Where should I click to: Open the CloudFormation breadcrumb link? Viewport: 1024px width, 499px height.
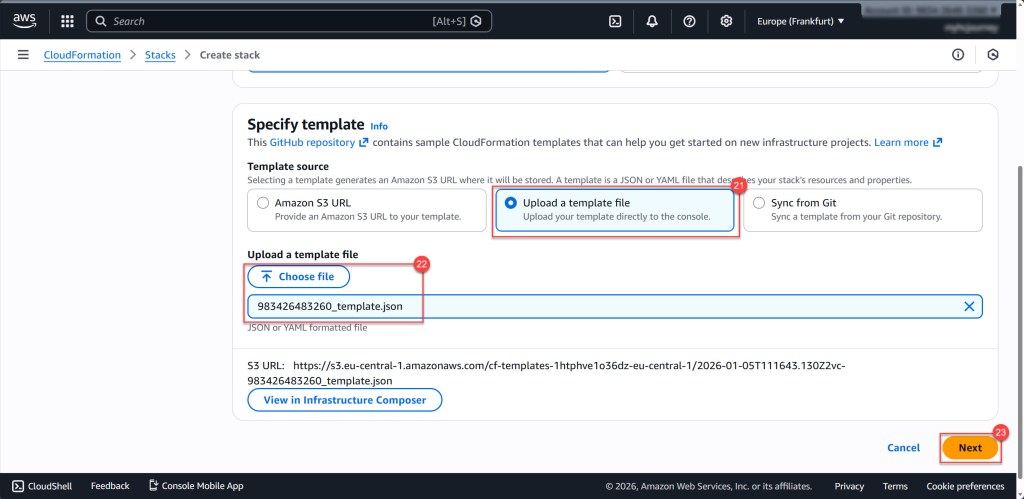click(82, 55)
